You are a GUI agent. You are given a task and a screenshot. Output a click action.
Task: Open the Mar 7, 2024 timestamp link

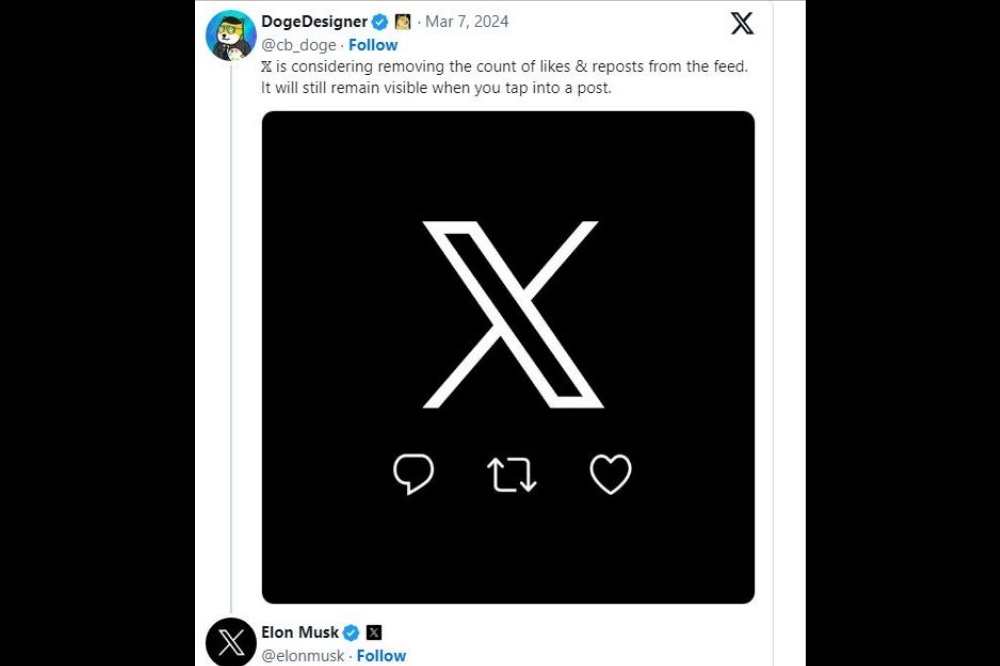(x=466, y=22)
